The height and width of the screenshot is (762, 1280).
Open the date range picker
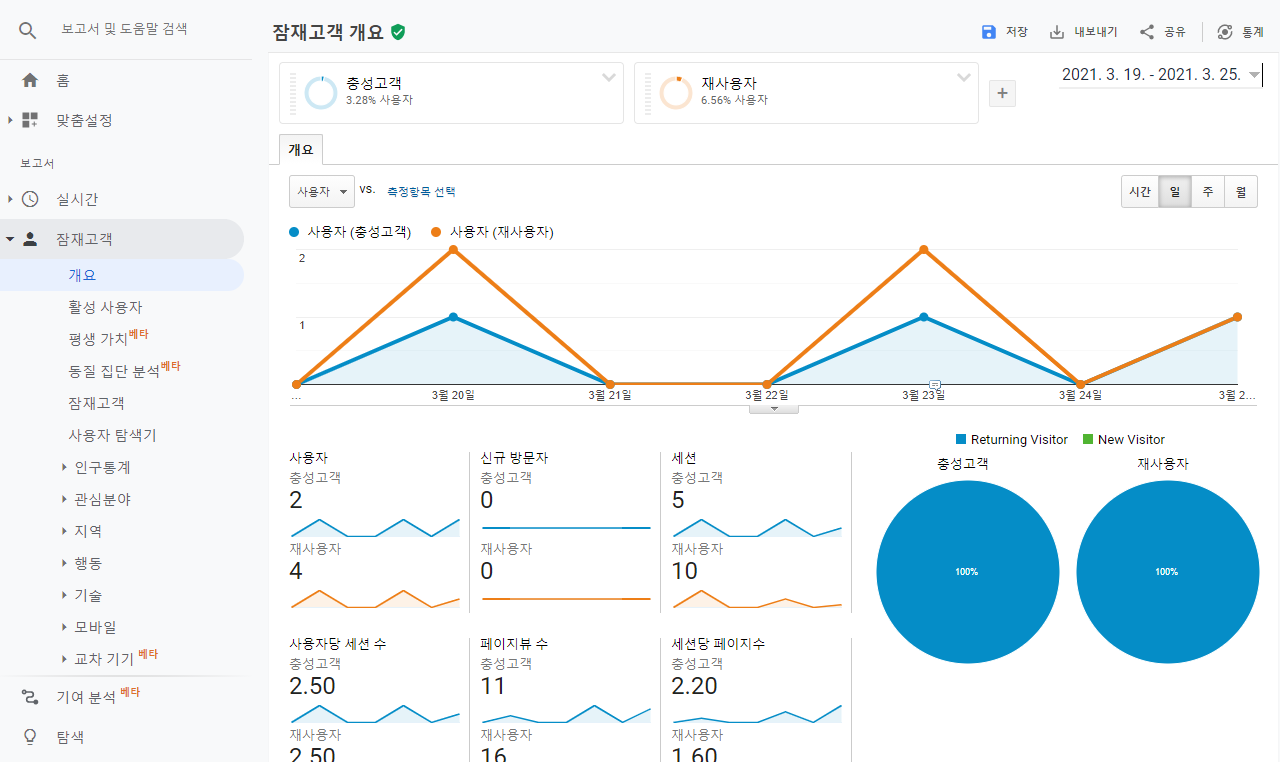pos(1160,75)
